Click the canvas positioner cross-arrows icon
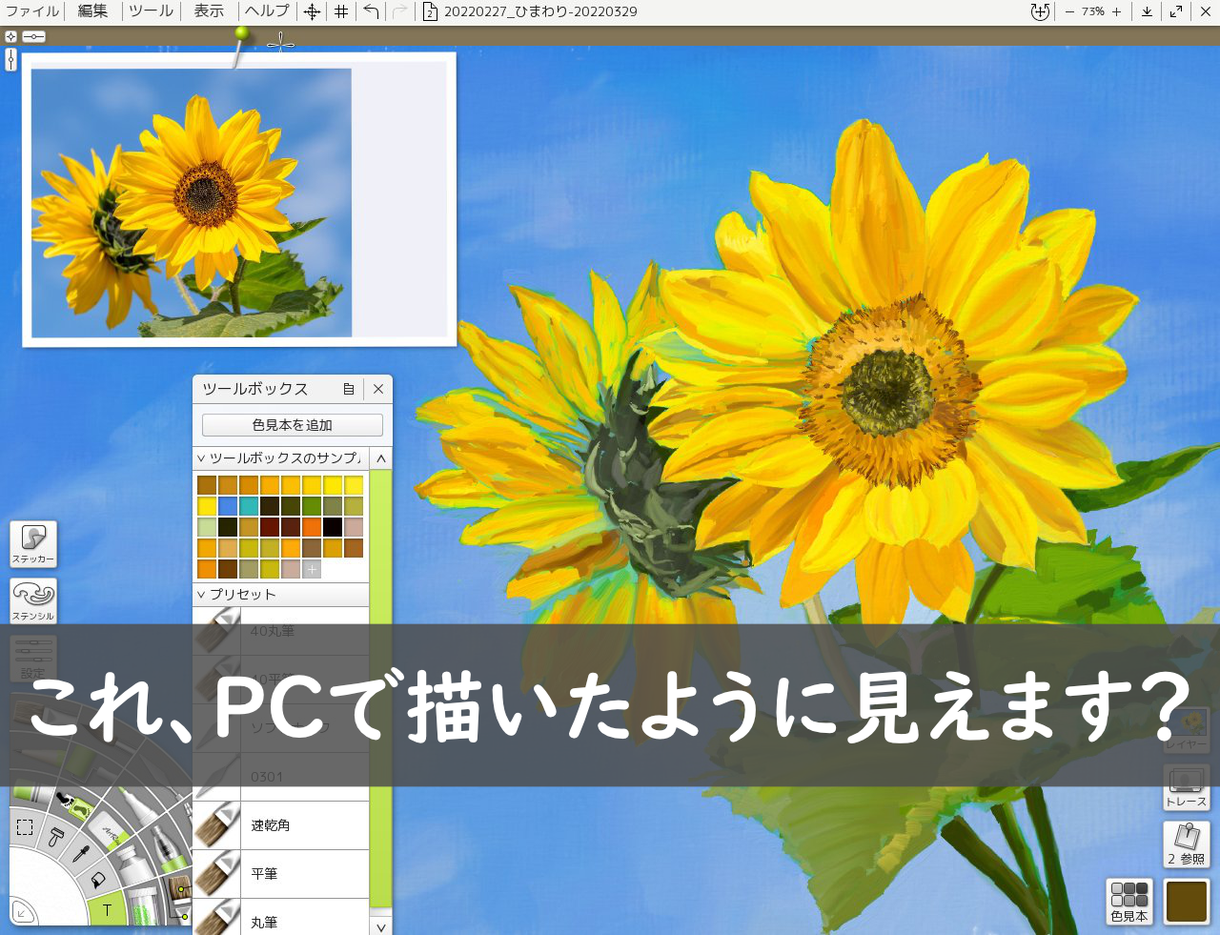The height and width of the screenshot is (935, 1220). coord(312,12)
